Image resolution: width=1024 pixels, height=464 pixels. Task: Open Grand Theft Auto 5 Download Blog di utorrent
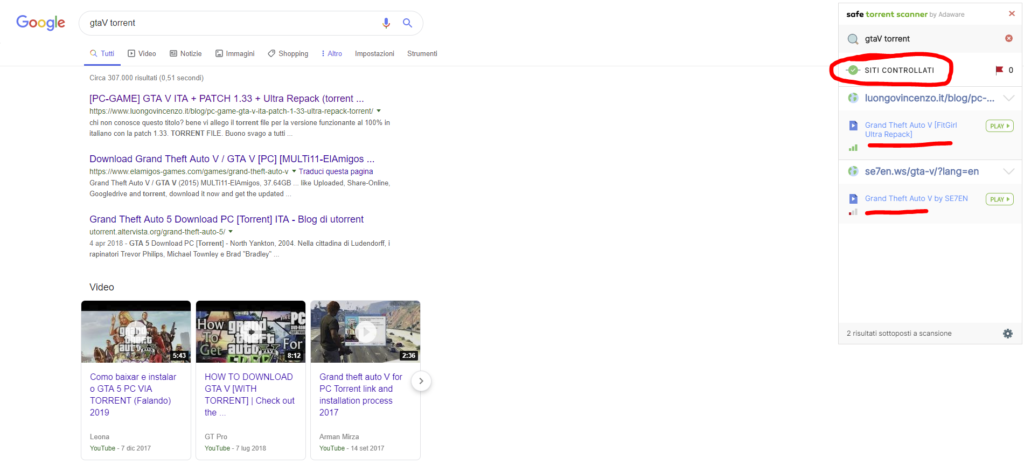tap(226, 219)
